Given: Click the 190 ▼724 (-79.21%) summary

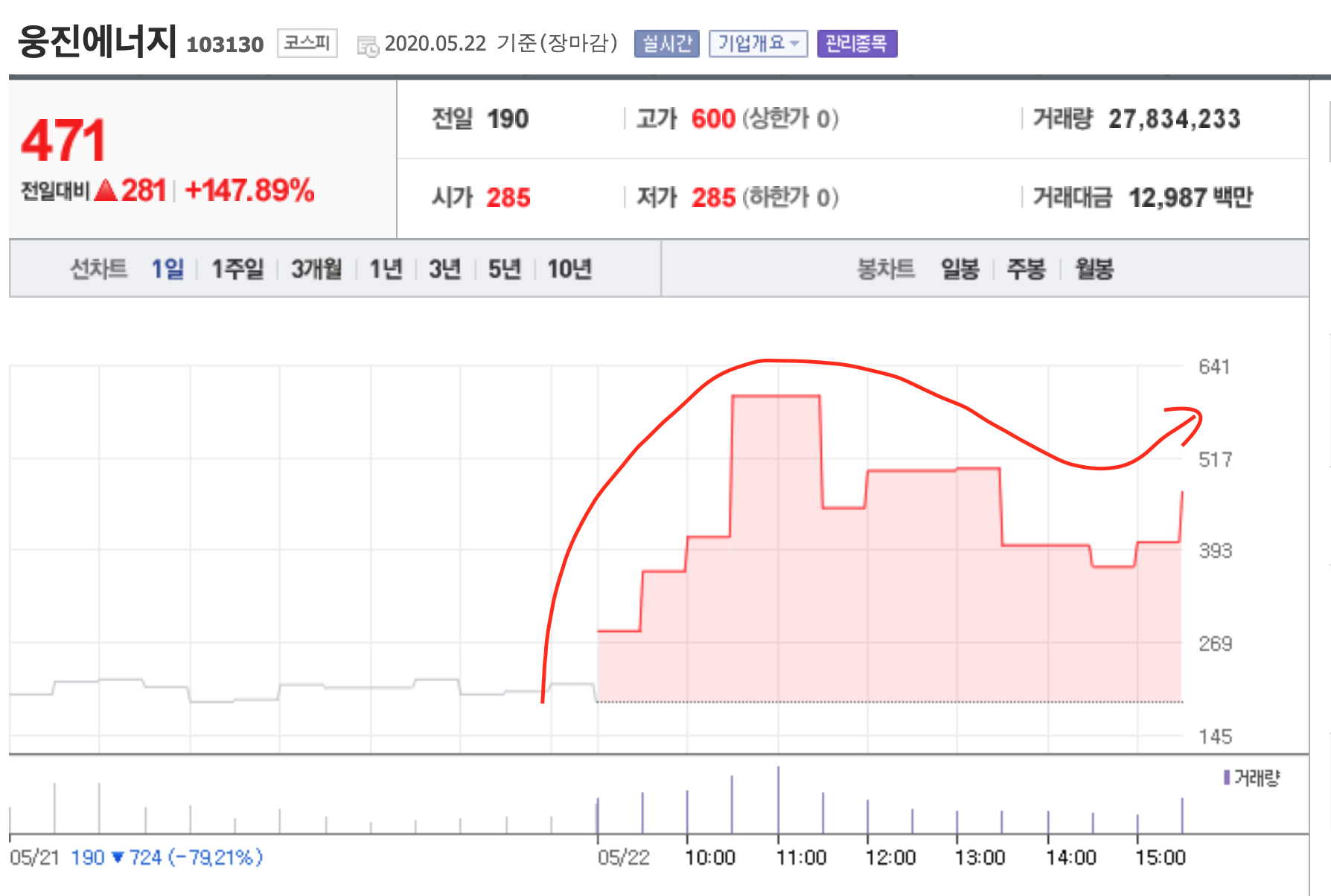Looking at the screenshot, I should (x=167, y=858).
